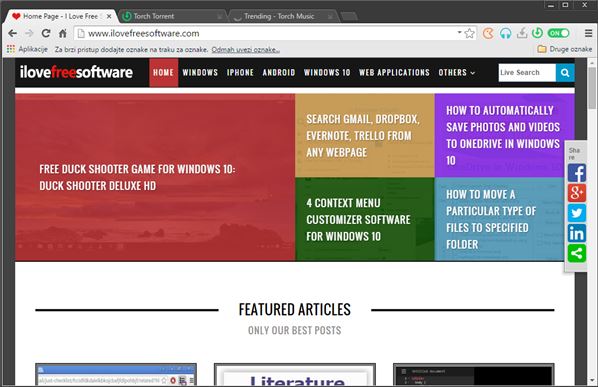Toggle the green ON switch in toolbar

558,33
